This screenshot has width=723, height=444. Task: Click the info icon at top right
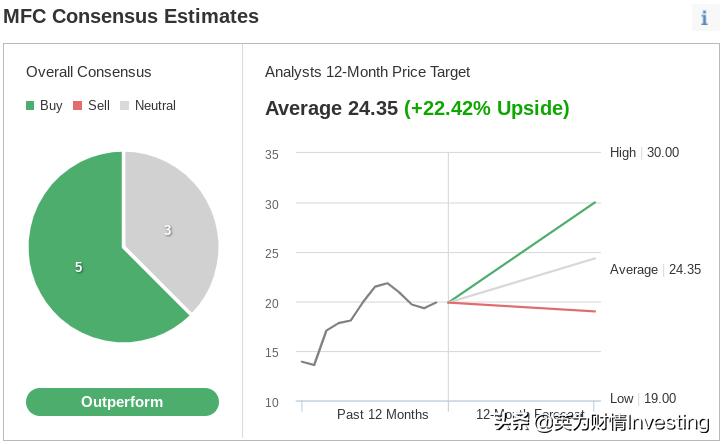704,18
